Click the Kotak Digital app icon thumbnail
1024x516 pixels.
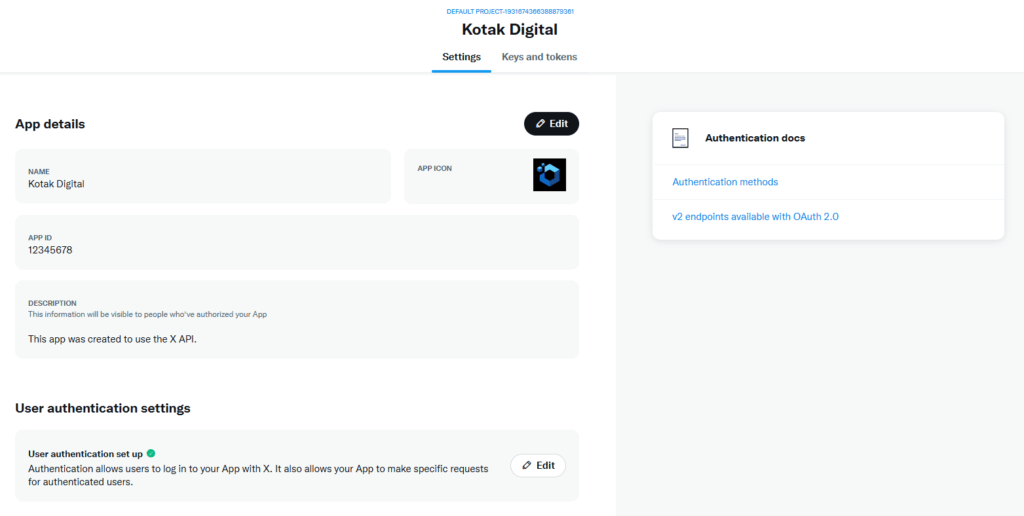click(x=549, y=174)
